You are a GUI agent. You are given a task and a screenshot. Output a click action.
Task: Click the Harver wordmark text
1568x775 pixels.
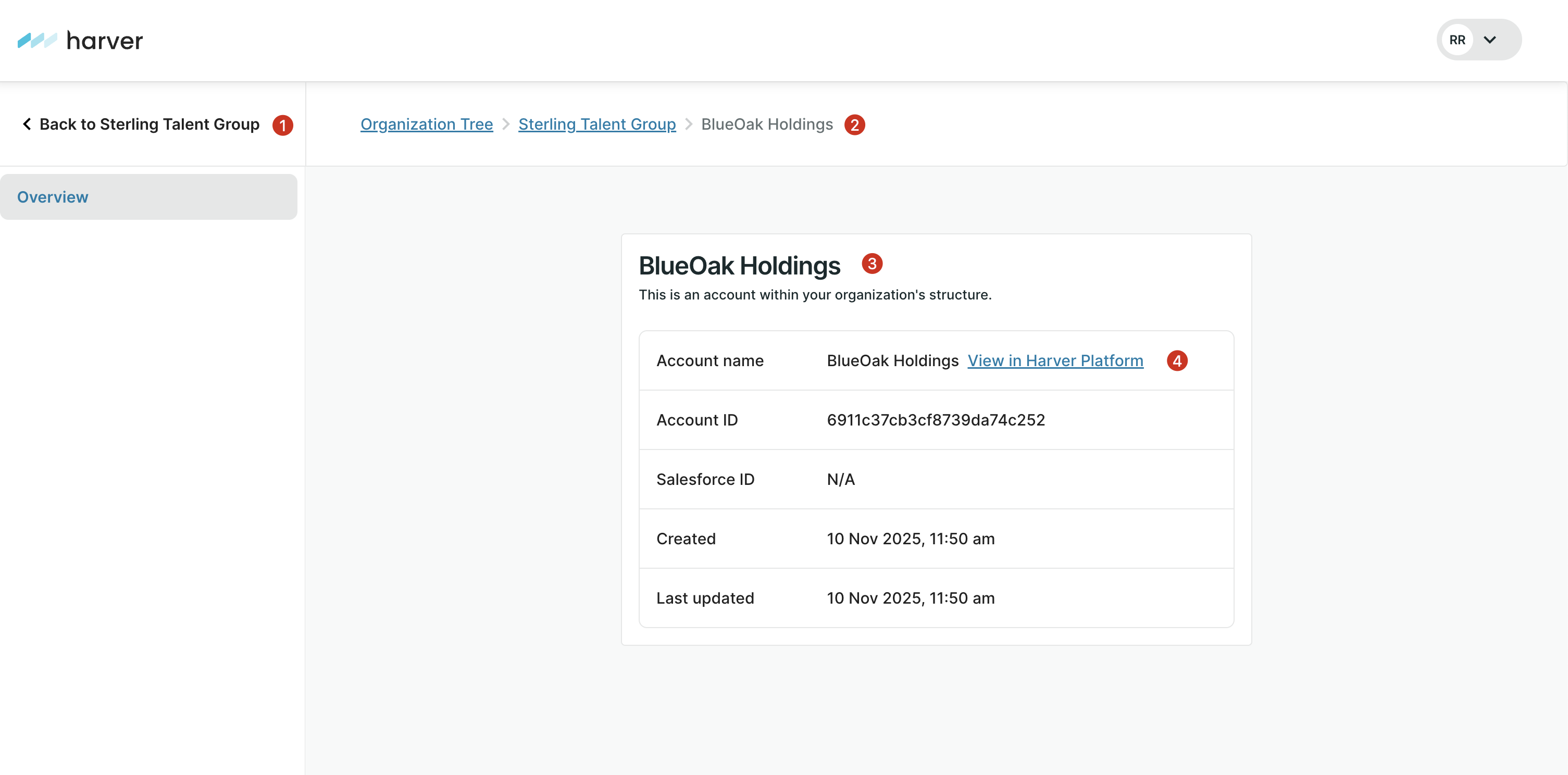[x=105, y=41]
